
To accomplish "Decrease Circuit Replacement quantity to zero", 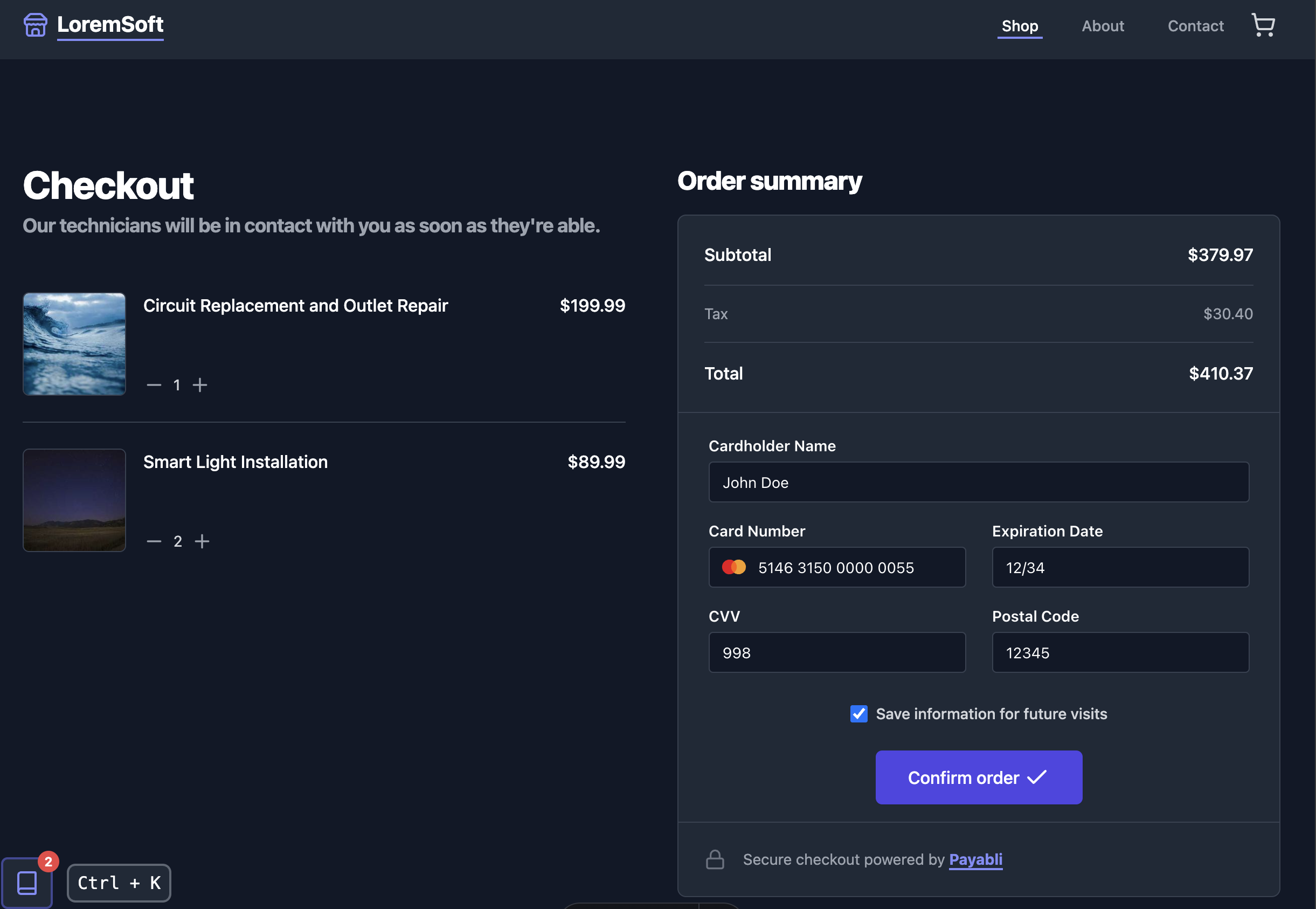I will 153,385.
